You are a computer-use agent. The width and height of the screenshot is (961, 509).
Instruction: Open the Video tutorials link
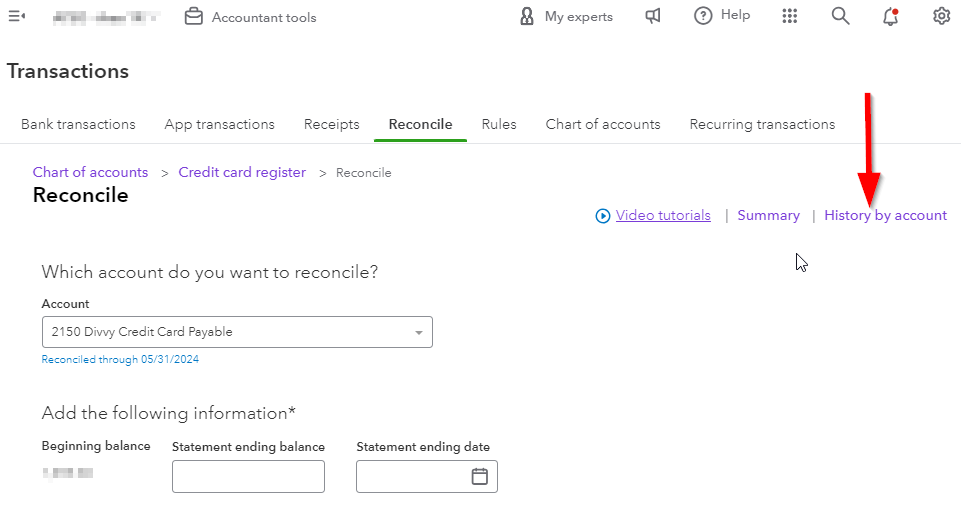click(x=662, y=215)
